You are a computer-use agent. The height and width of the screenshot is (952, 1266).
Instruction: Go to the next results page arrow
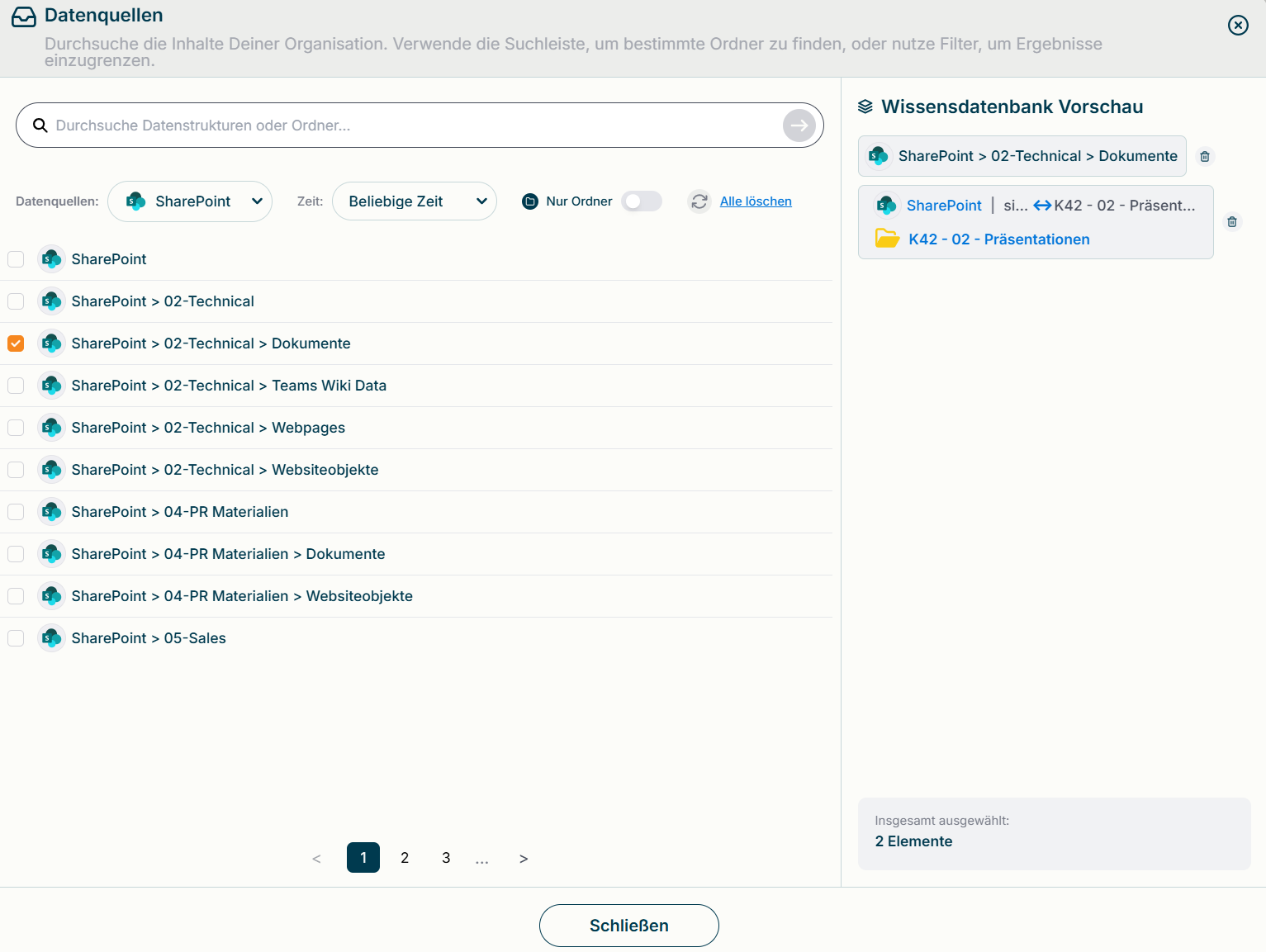[x=524, y=859]
